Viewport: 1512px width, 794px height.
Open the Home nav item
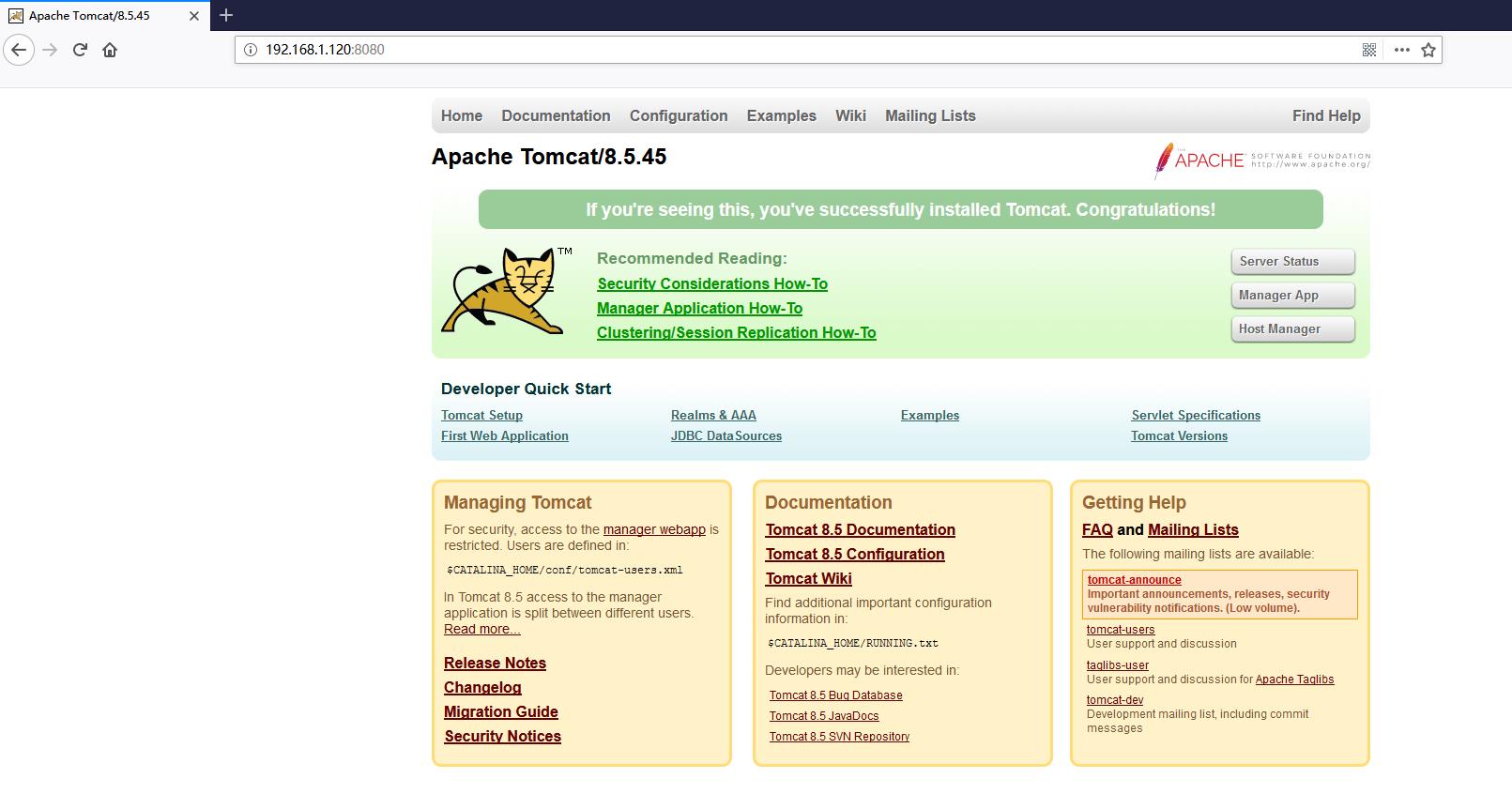pyautogui.click(x=462, y=115)
